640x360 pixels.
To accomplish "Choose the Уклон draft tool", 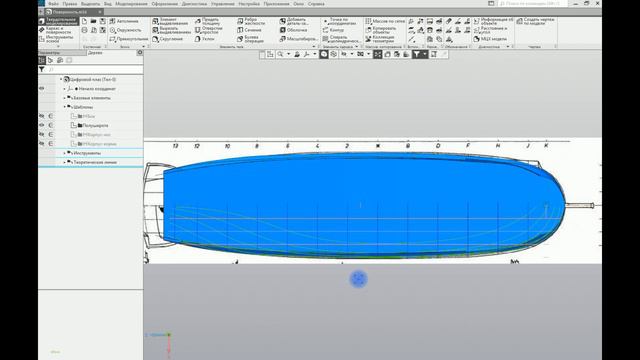I will (x=204, y=39).
